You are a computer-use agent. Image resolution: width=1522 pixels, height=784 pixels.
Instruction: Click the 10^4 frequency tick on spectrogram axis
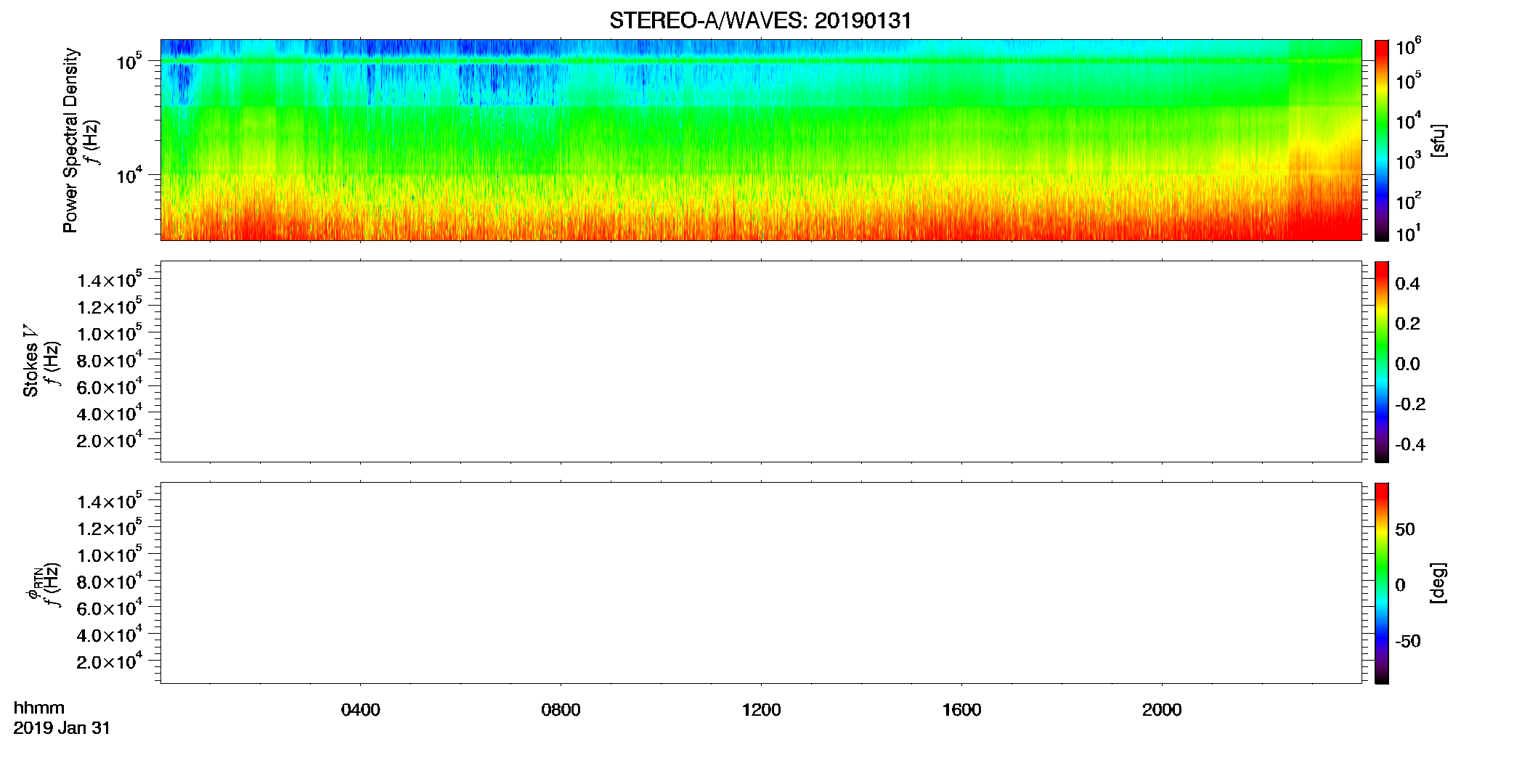(129, 174)
